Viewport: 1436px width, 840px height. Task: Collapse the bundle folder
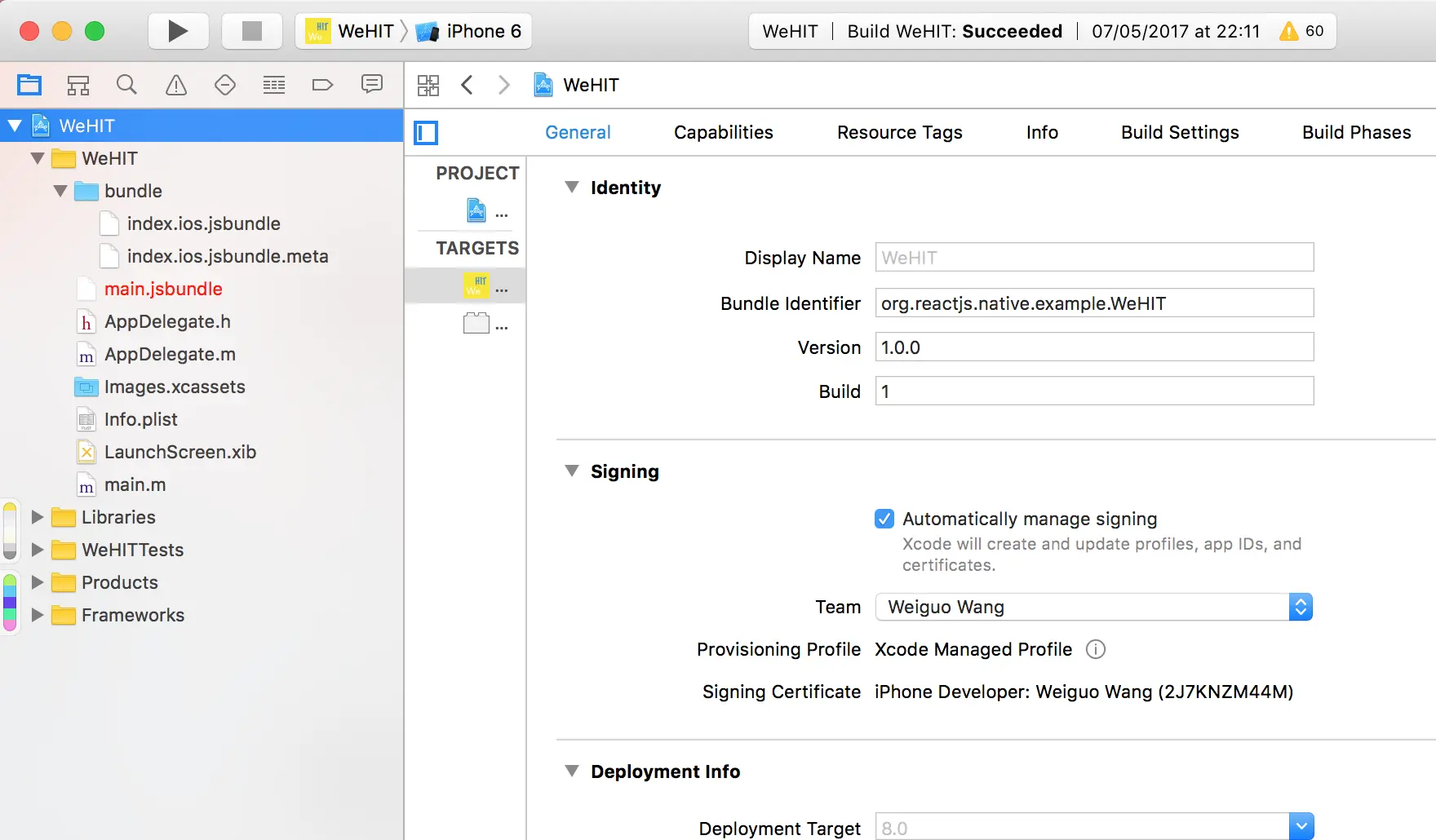coord(60,191)
